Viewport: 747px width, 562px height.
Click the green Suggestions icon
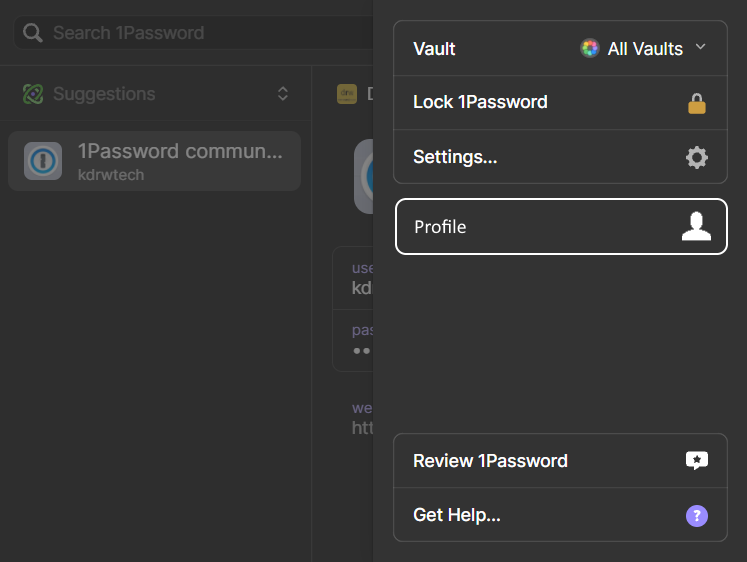[x=33, y=94]
